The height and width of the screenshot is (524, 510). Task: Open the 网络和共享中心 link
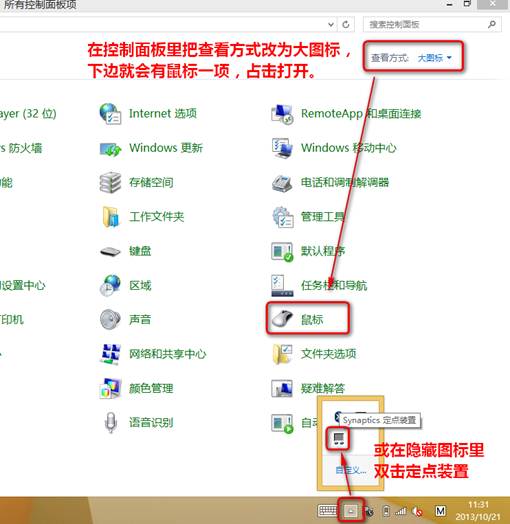[x=168, y=354]
